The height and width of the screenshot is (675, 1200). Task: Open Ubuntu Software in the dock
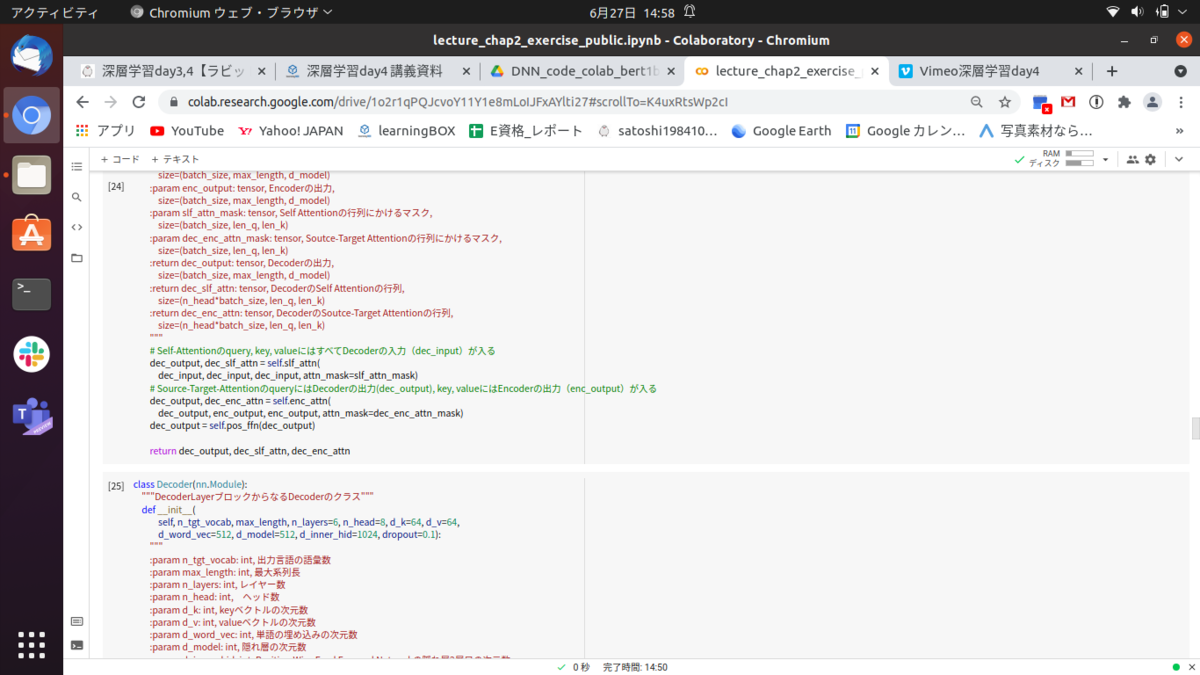click(32, 235)
